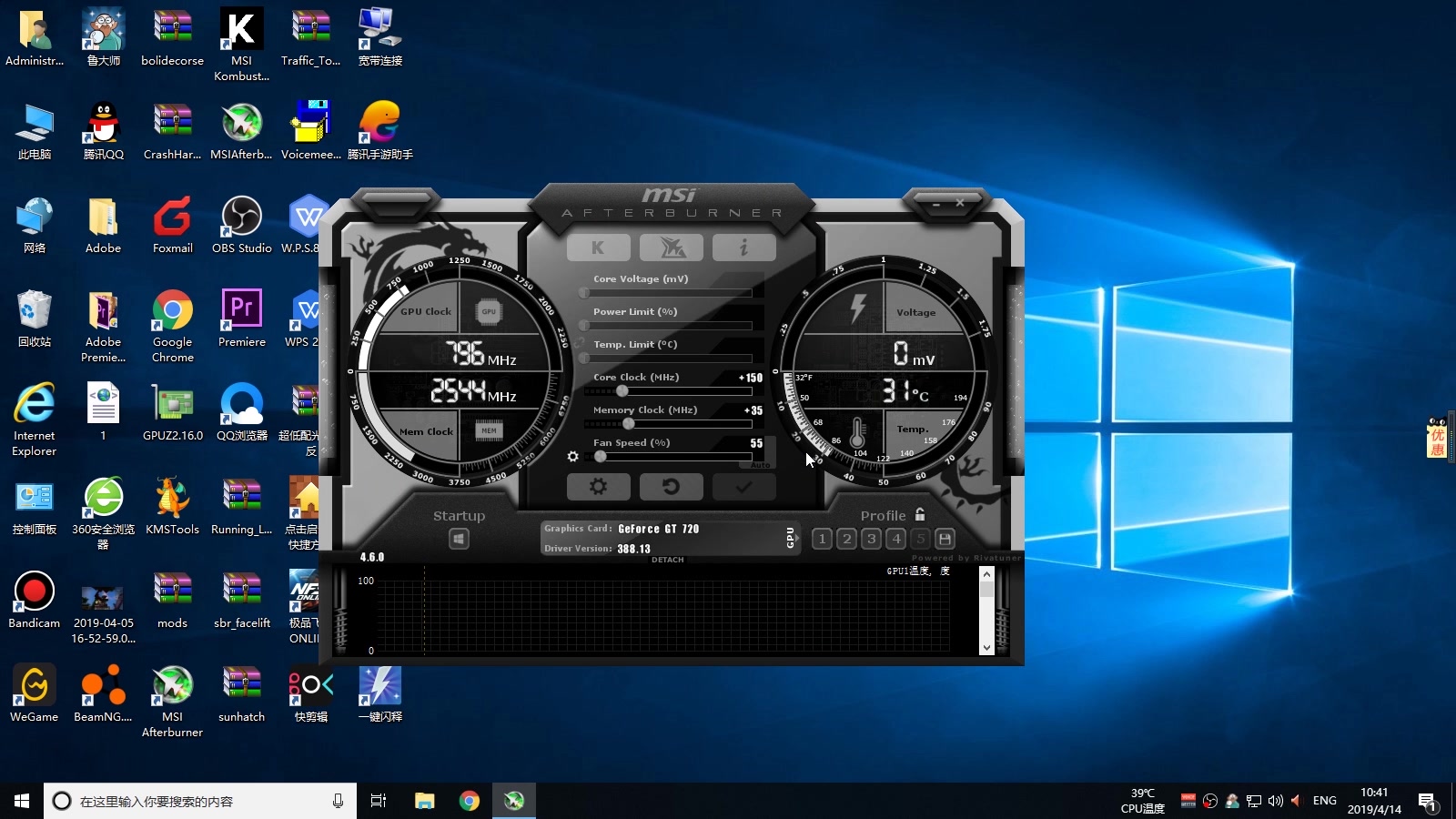Image resolution: width=1456 pixels, height=819 pixels.
Task: Select profile slot 3
Action: 871,539
